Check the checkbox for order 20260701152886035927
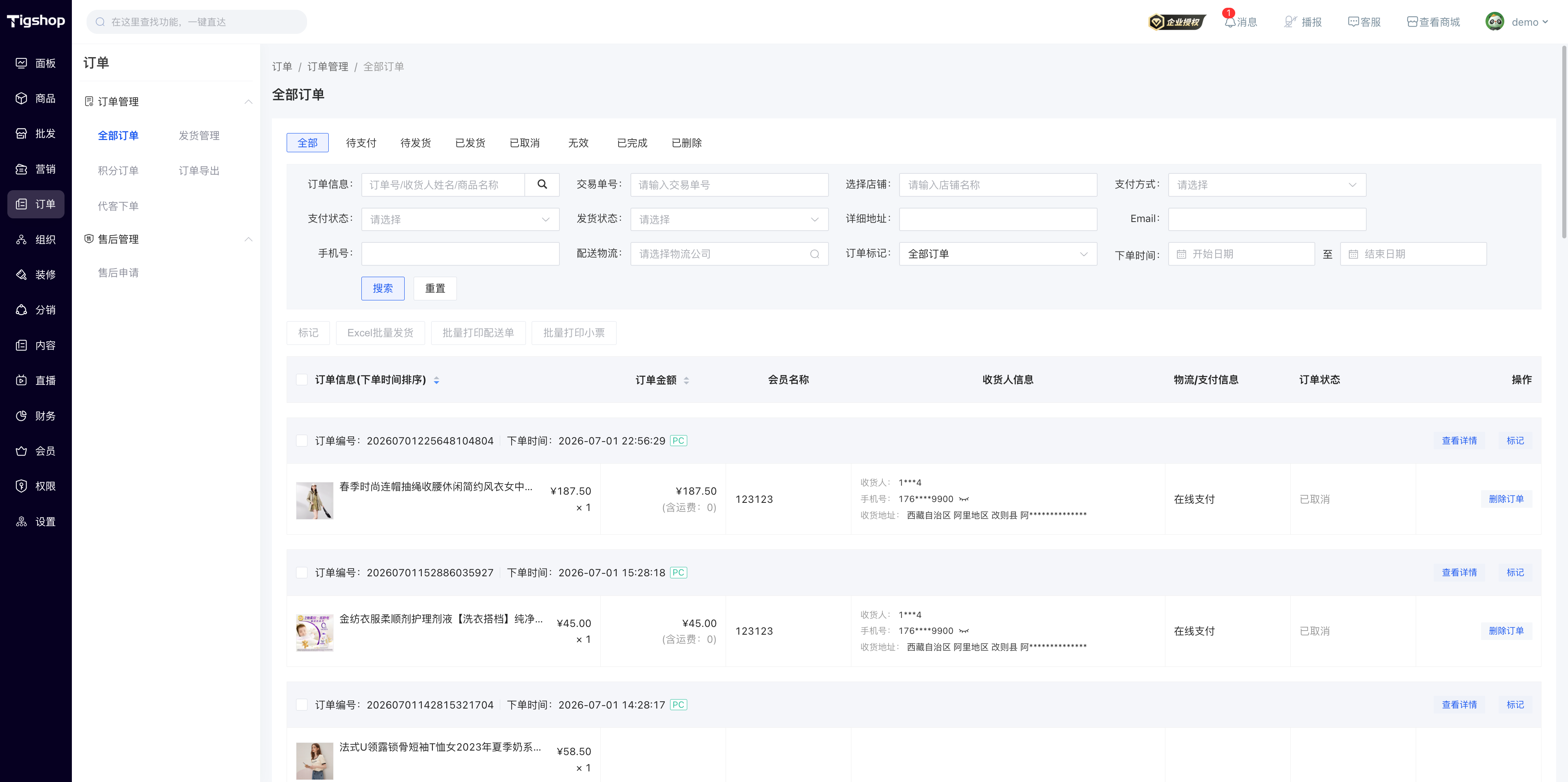The image size is (1568, 782). [x=301, y=573]
